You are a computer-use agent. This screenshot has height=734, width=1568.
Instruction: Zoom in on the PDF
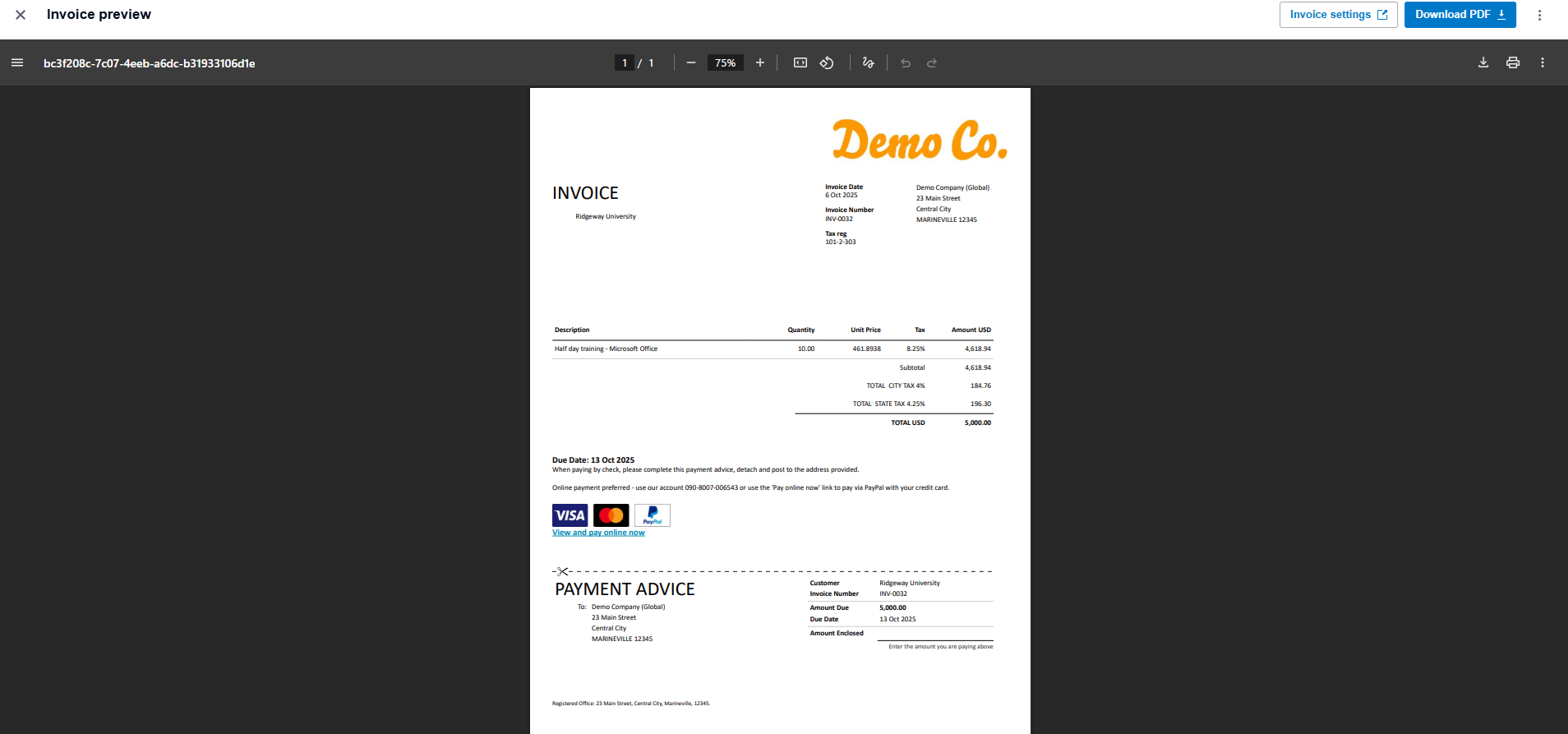[760, 63]
